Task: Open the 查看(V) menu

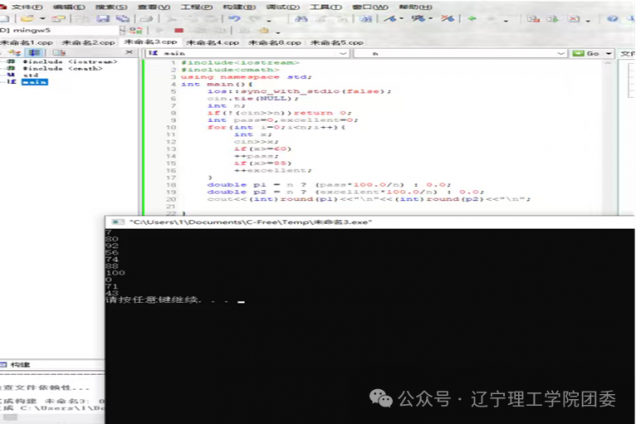Action: click(x=154, y=7)
